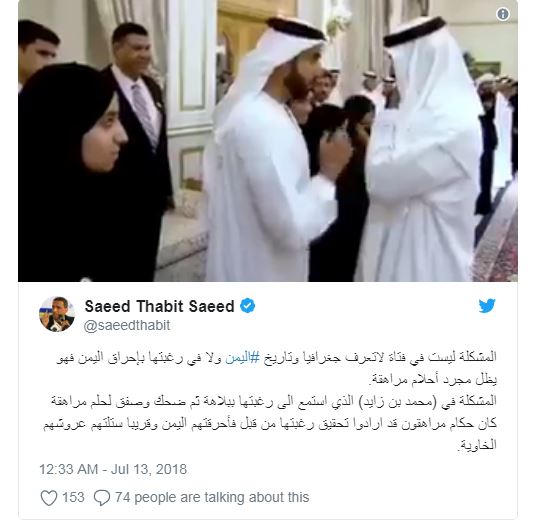545x526 pixels.
Task: Open the 153 likes count
Action: click(73, 497)
